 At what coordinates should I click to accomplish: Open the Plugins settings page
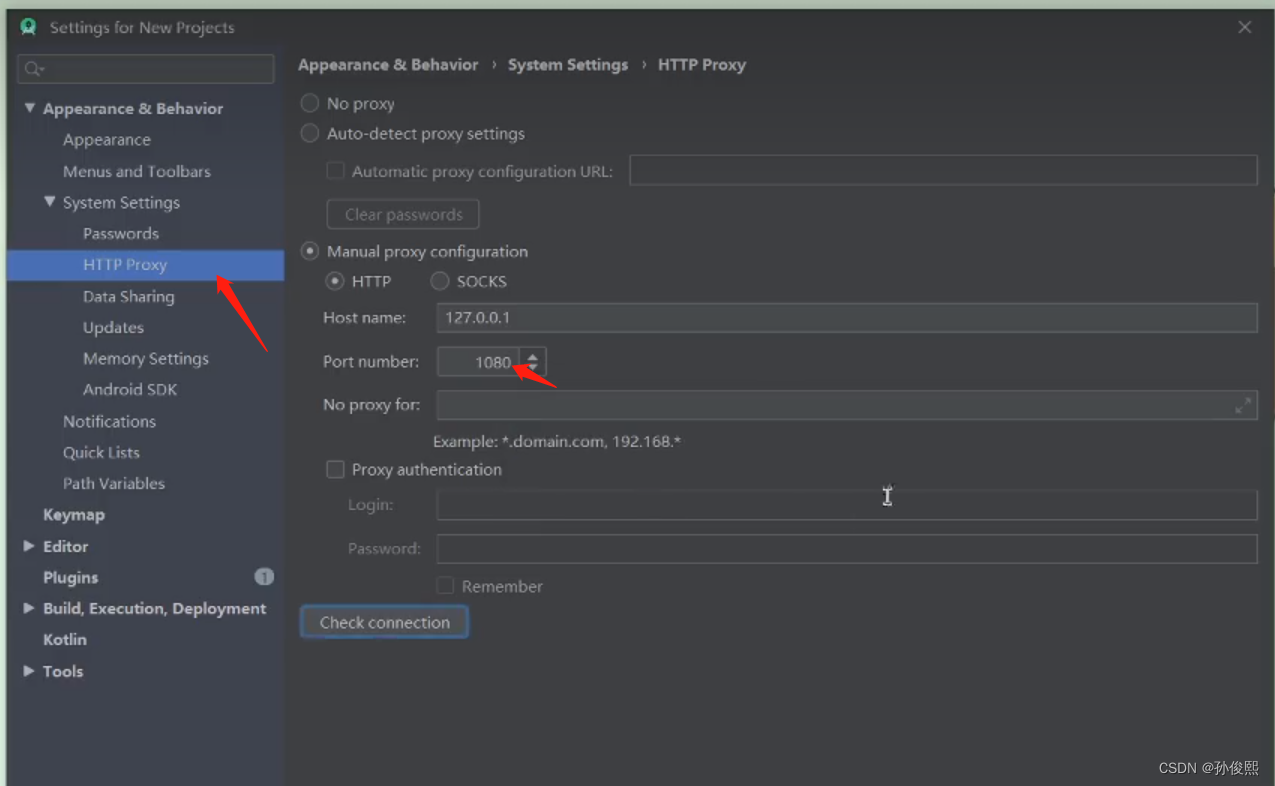(x=70, y=577)
